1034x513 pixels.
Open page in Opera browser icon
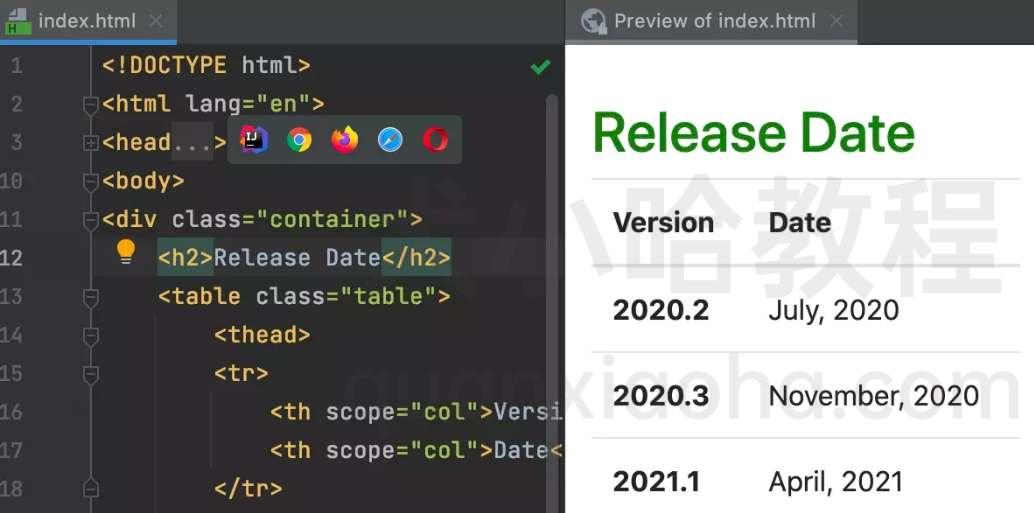436,140
